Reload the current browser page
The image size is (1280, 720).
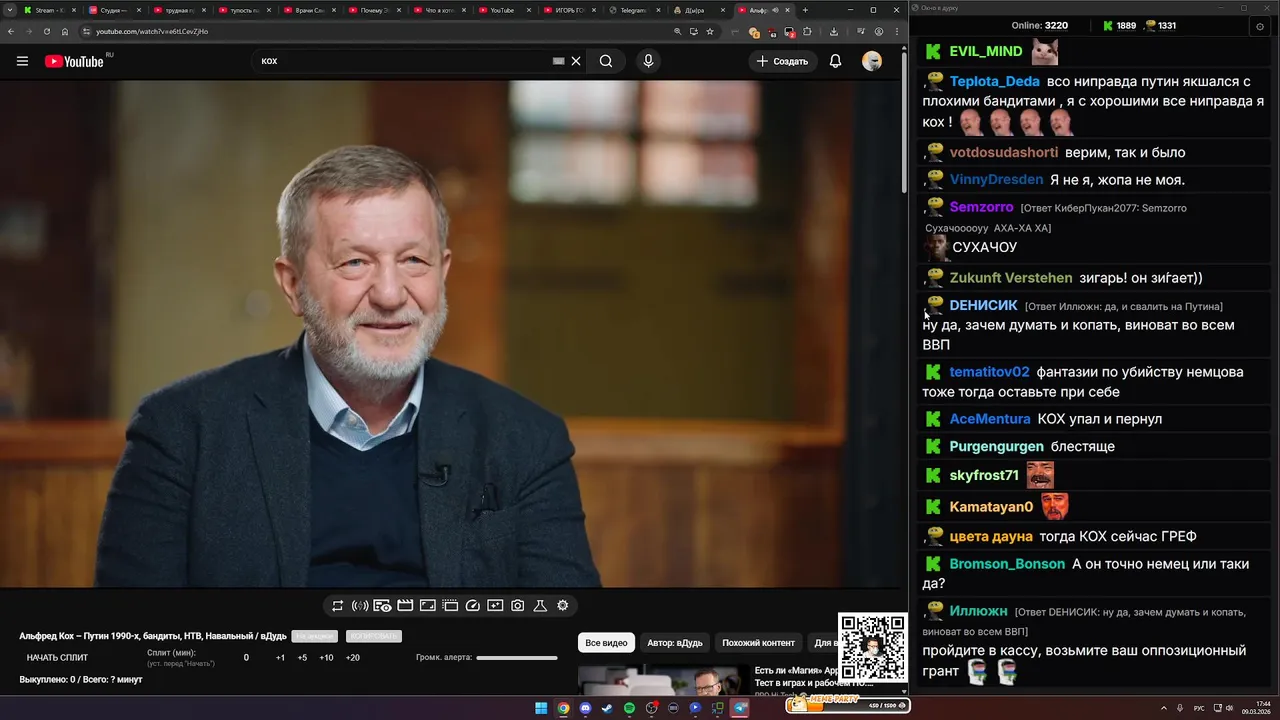coord(47,31)
